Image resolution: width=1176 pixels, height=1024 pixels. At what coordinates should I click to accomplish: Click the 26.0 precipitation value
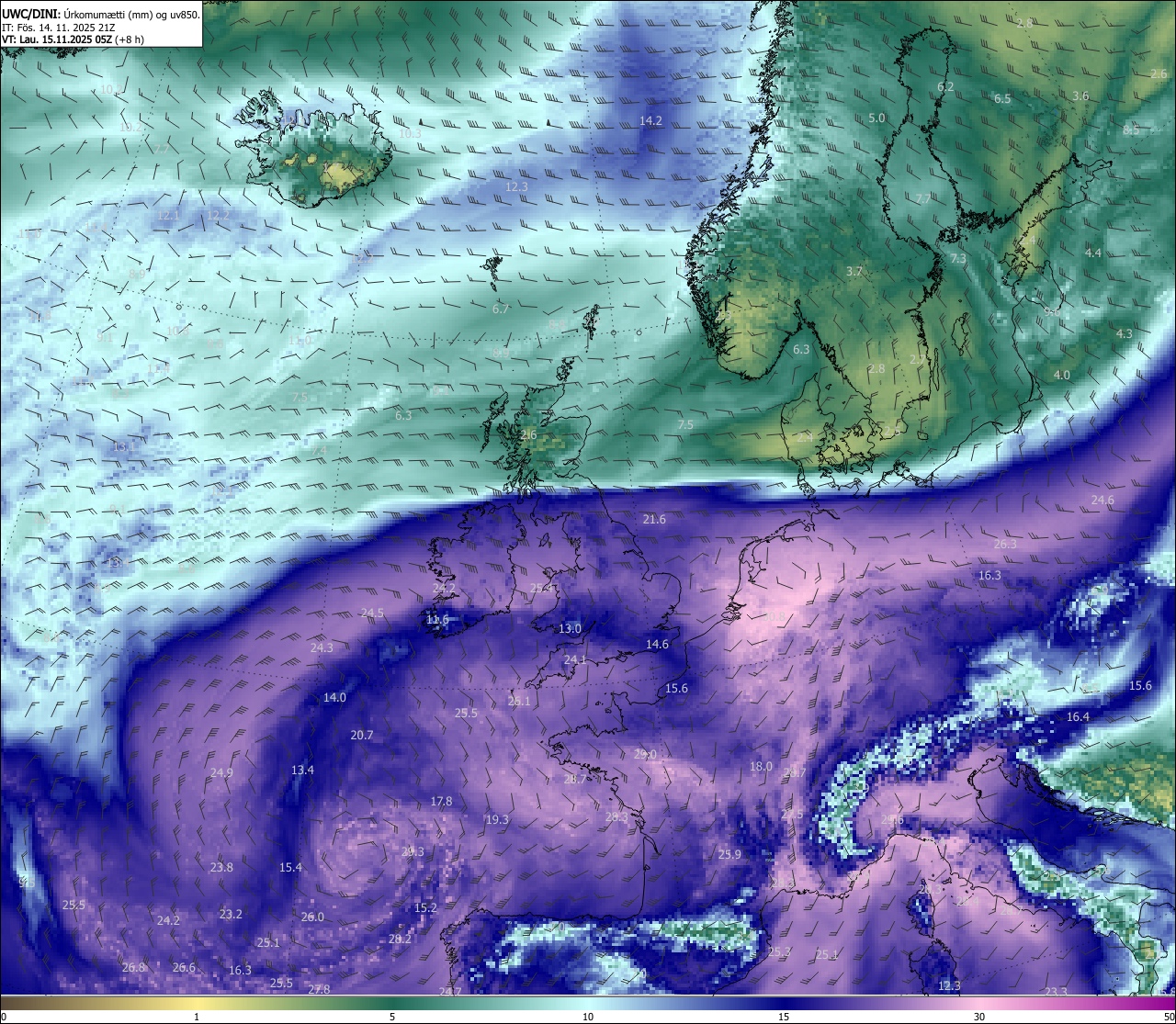point(312,917)
